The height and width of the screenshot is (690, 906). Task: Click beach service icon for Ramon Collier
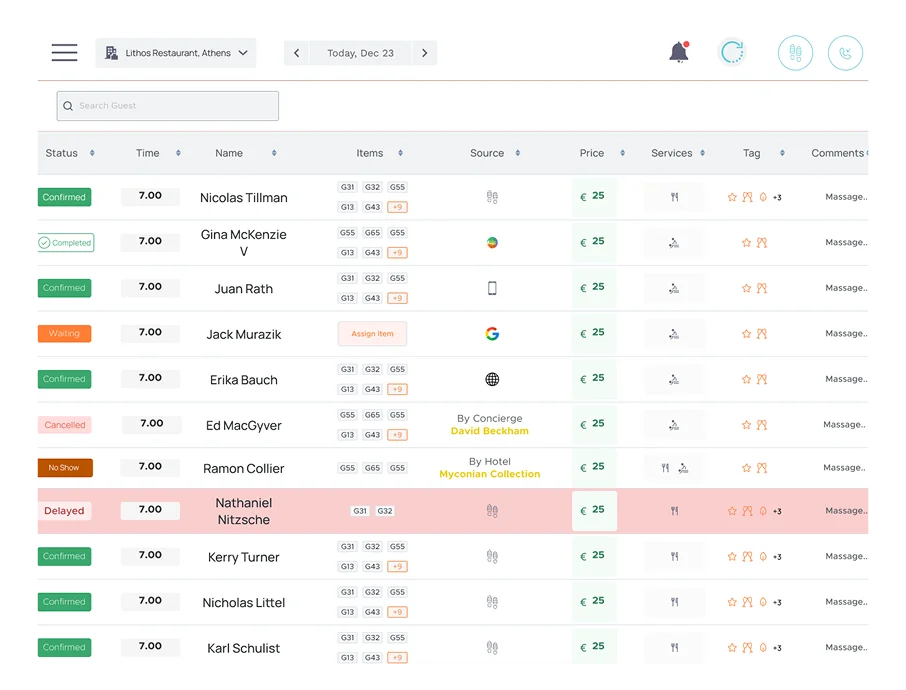pos(684,468)
